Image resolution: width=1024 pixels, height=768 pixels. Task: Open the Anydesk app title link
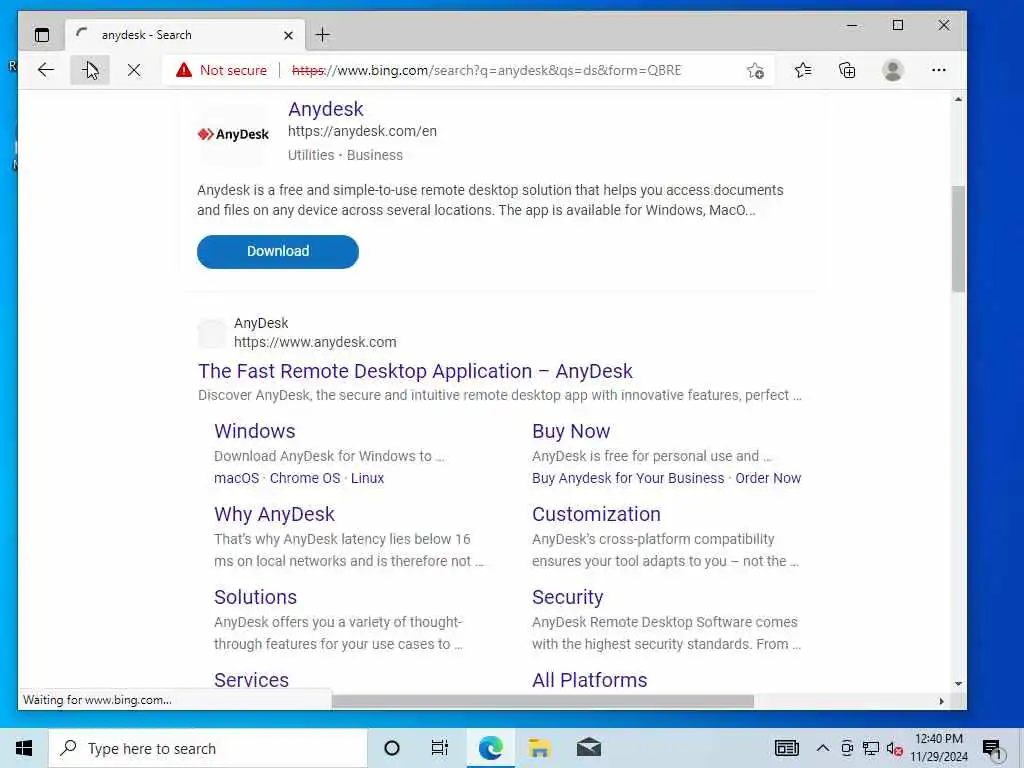click(x=325, y=109)
